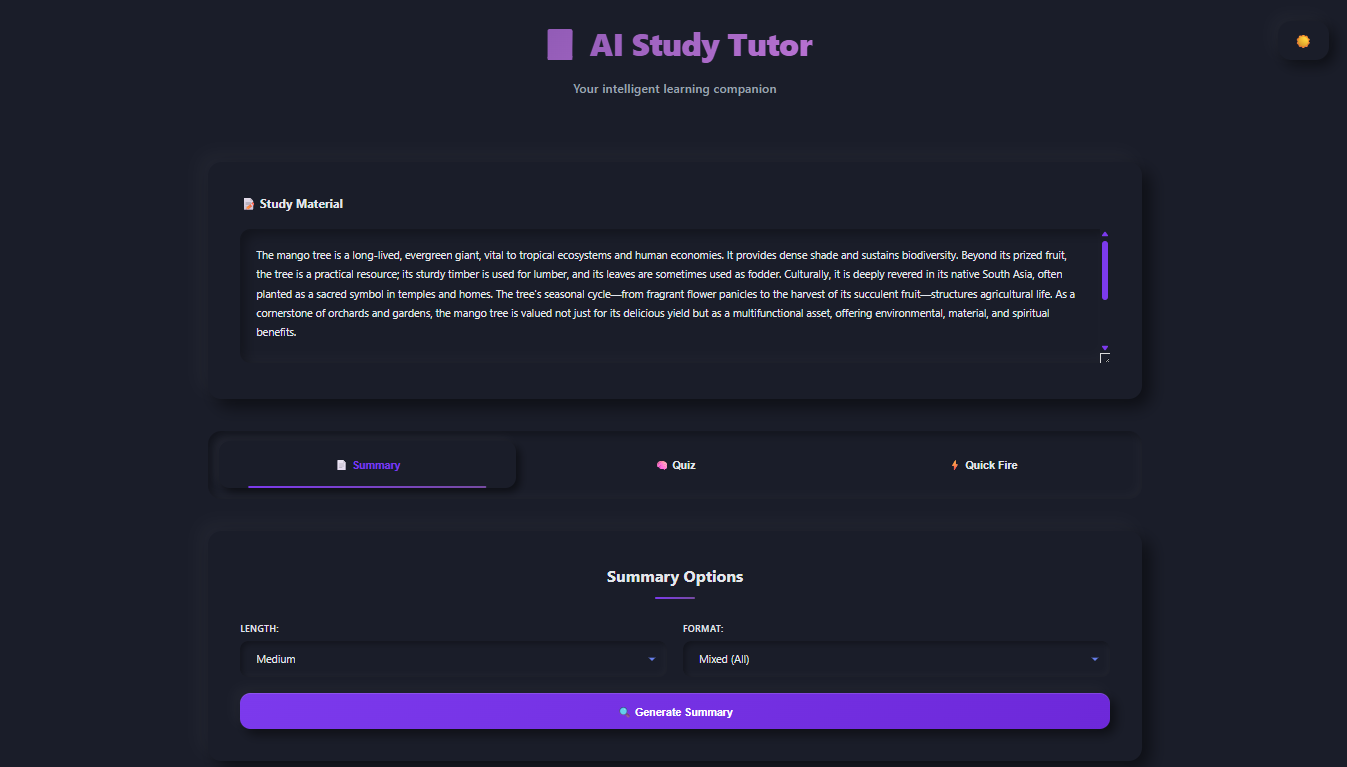
Task: Click the chevron arrow on the Format dropdown
Action: pyautogui.click(x=1095, y=659)
